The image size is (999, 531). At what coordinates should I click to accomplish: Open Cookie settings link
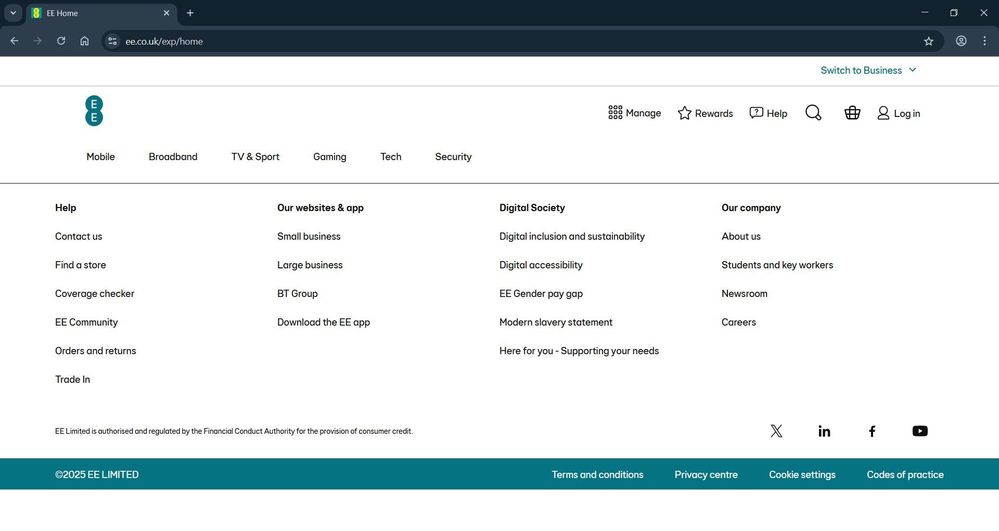[x=802, y=475]
